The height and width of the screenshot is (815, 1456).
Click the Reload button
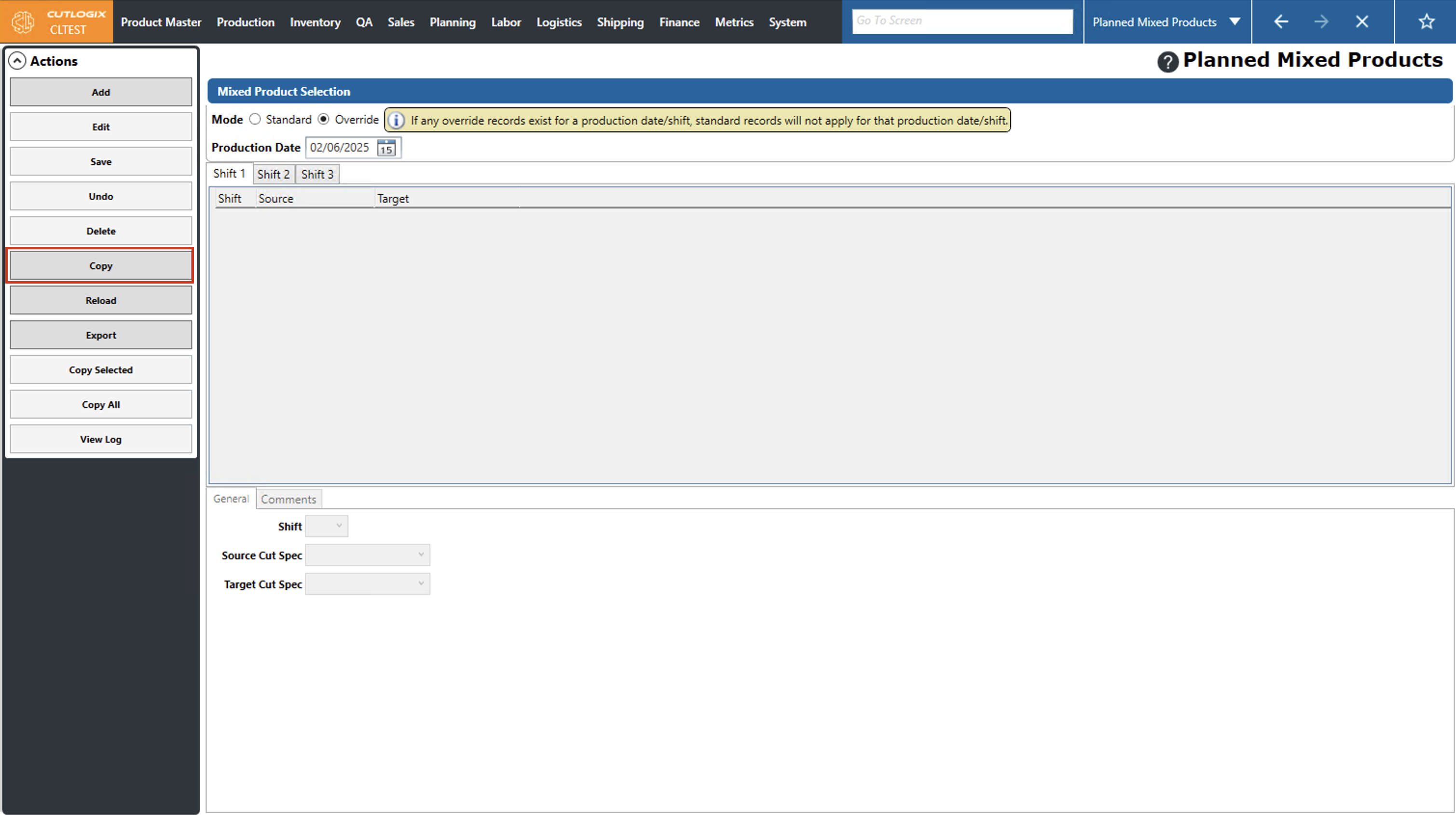pyautogui.click(x=101, y=300)
